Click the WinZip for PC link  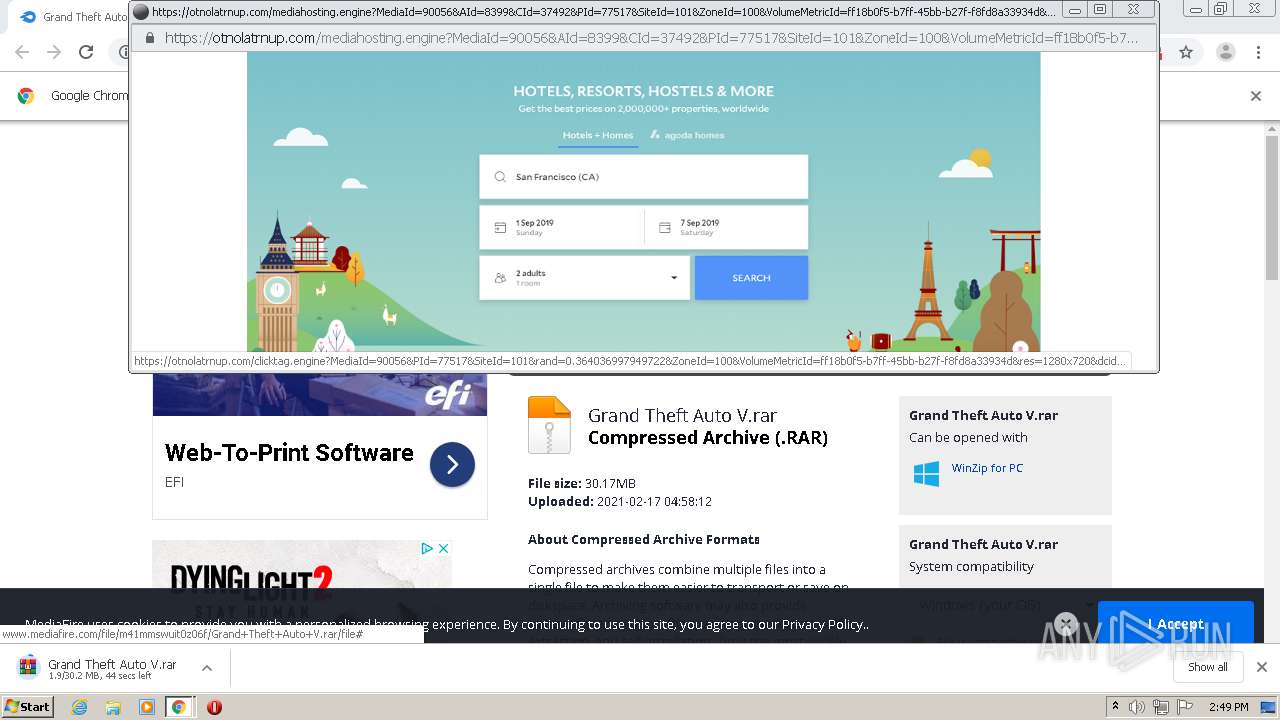987,468
